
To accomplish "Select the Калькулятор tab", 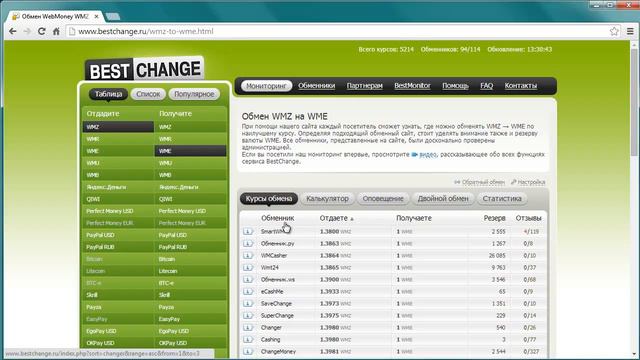I will pyautogui.click(x=327, y=199).
